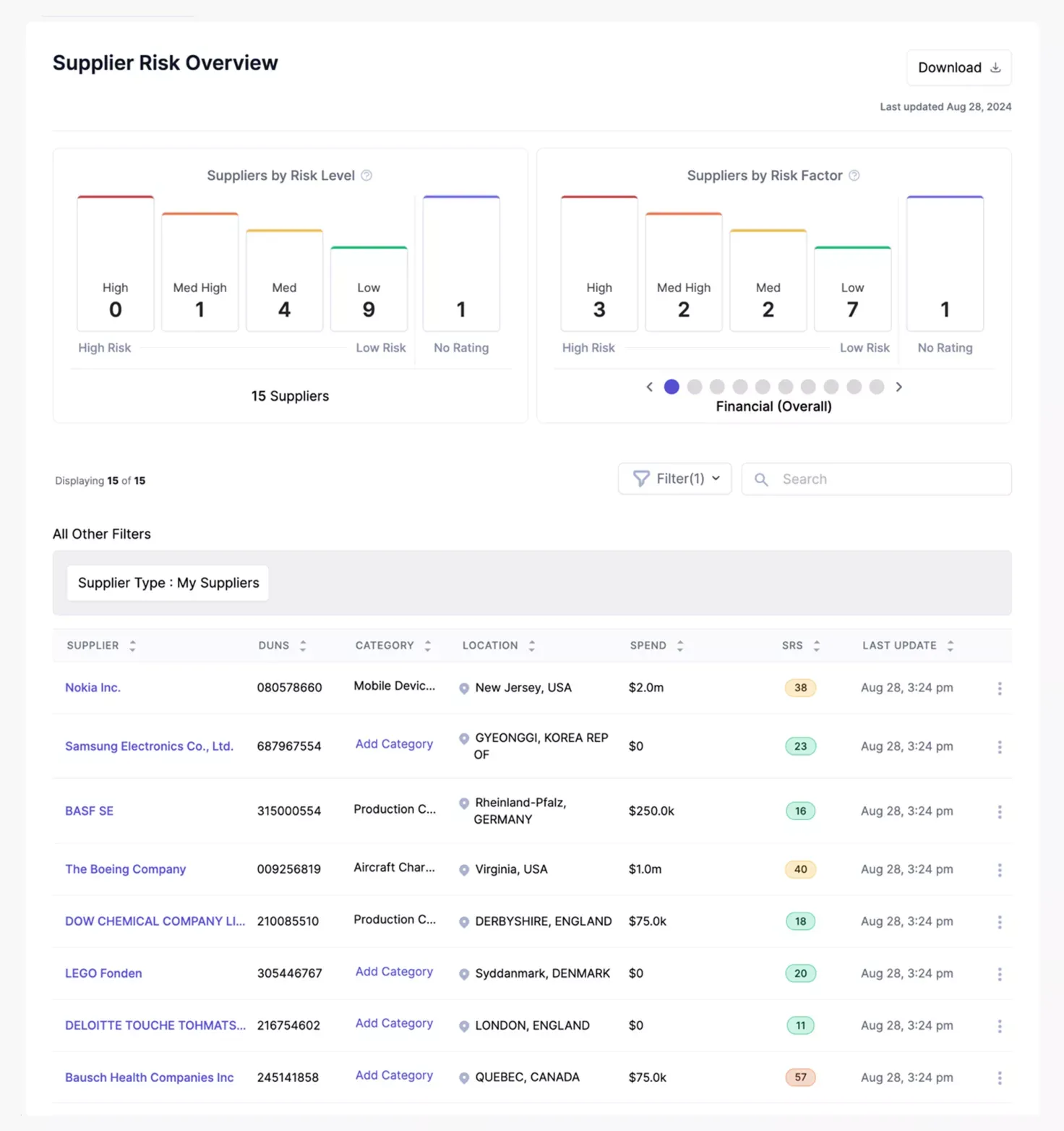Select the Low risk level card showing 9
The height and width of the screenshot is (1131, 1064).
point(369,289)
